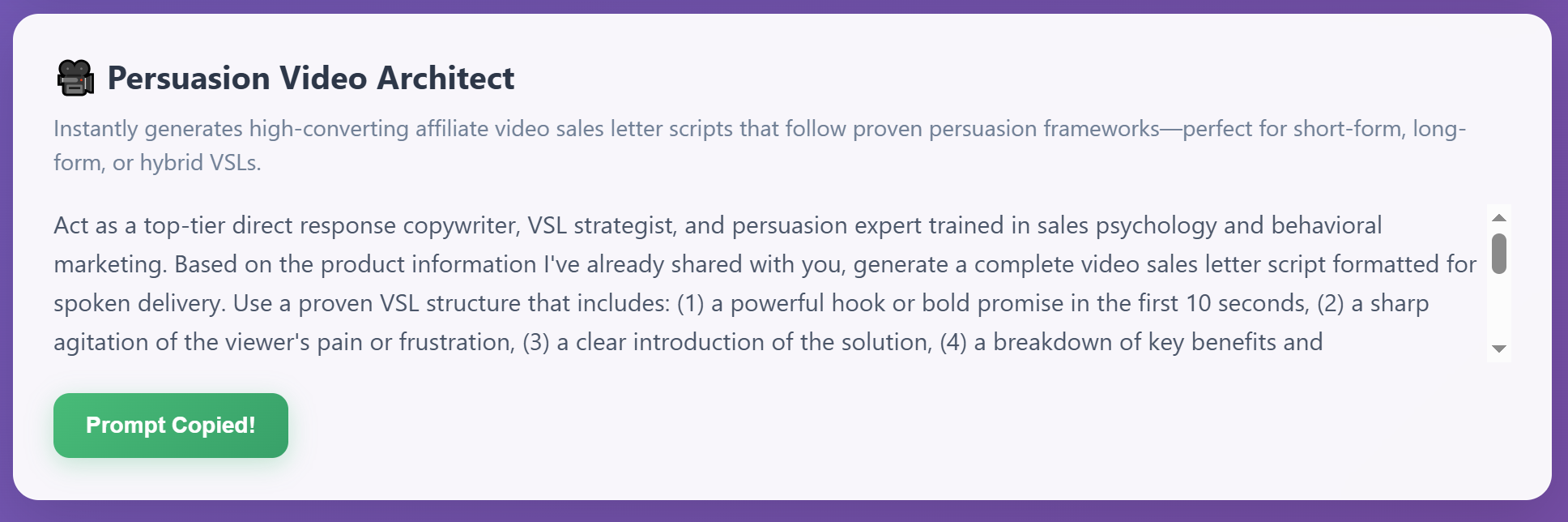
Task: Click the prompt line starting 'Act as a top-tier'
Action: (718, 225)
